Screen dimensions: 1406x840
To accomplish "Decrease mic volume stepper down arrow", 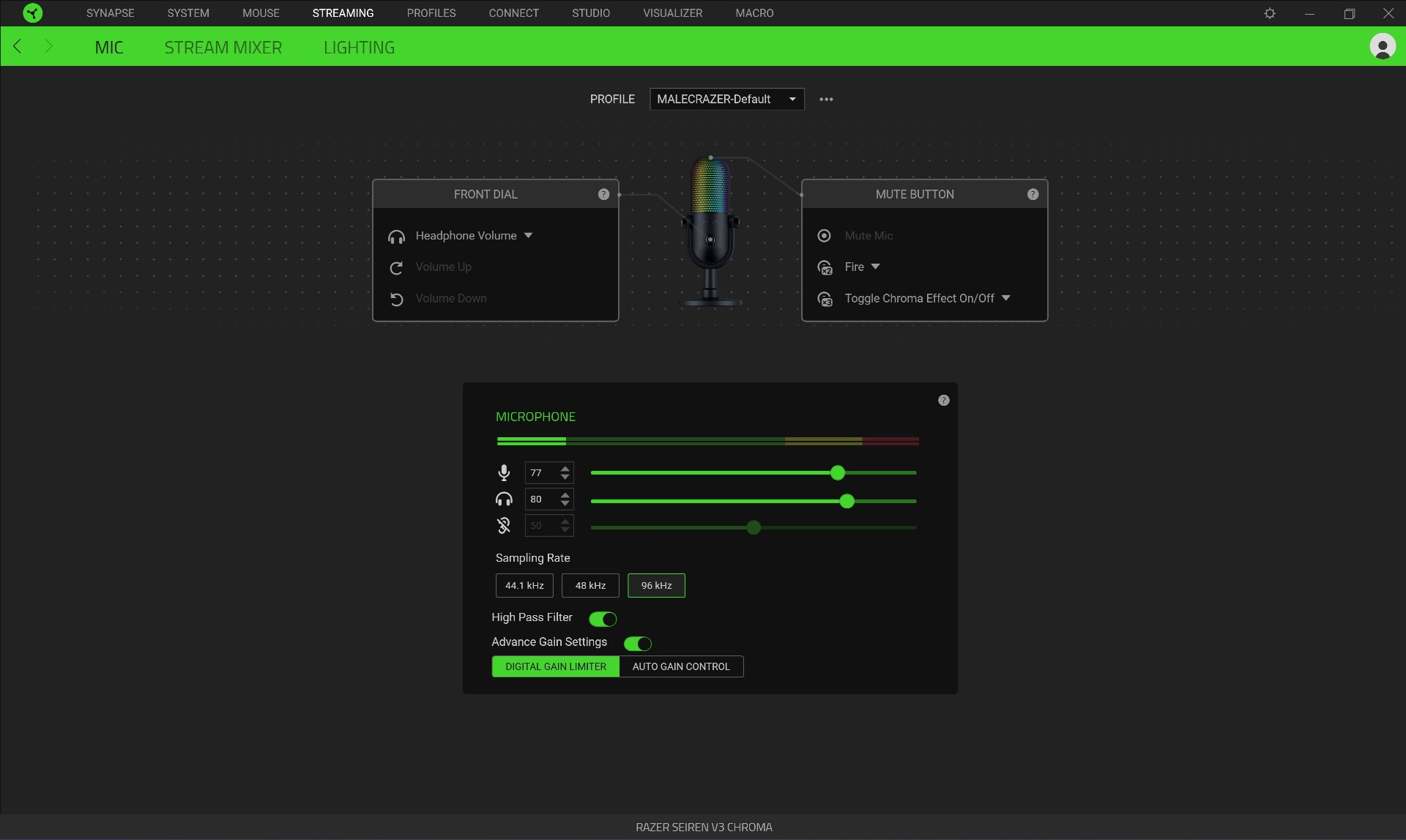I will pyautogui.click(x=565, y=477).
